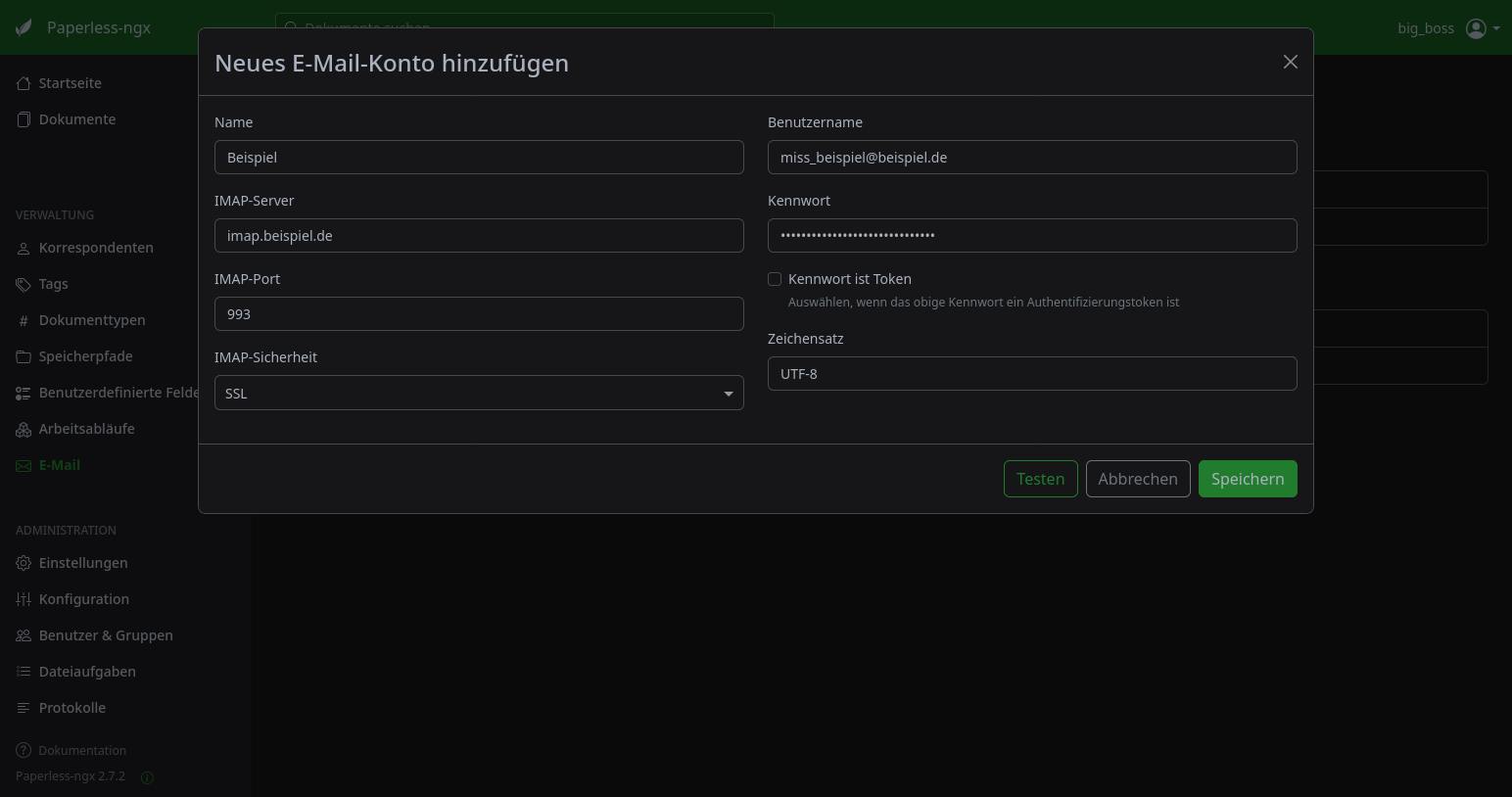Image resolution: width=1512 pixels, height=797 pixels.
Task: Open Startseite in the sidebar
Action: click(x=71, y=83)
